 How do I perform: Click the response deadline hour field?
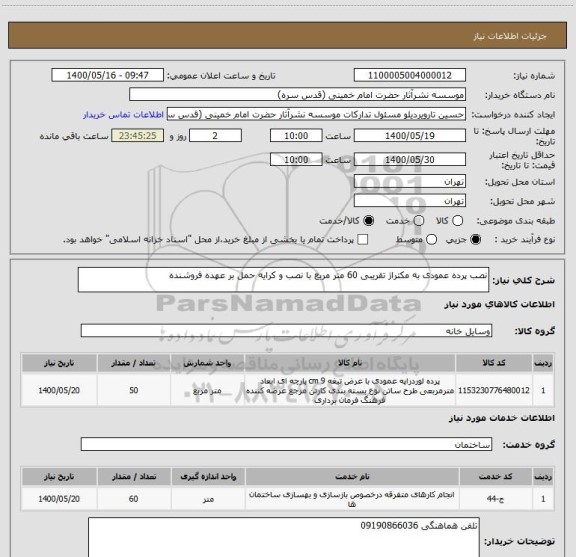tap(296, 136)
